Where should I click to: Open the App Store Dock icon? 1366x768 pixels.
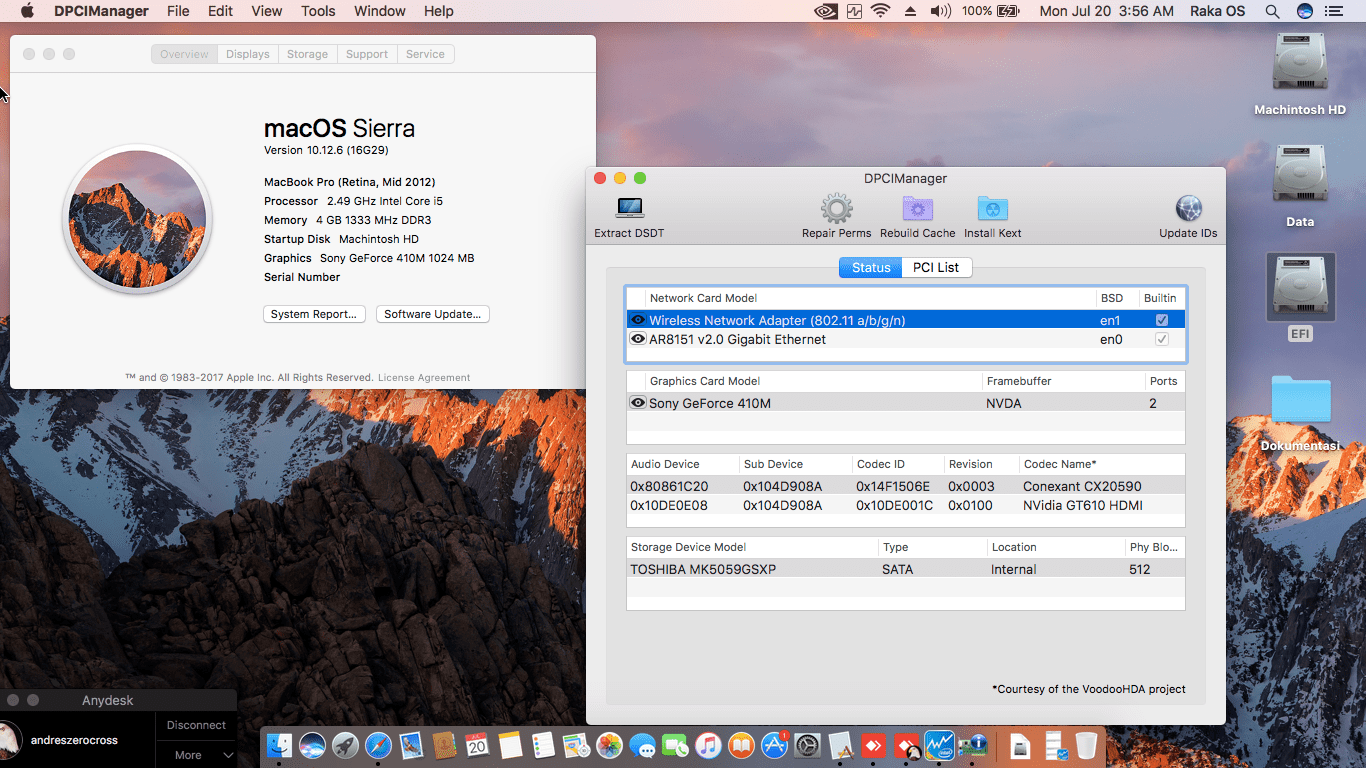tap(774, 745)
